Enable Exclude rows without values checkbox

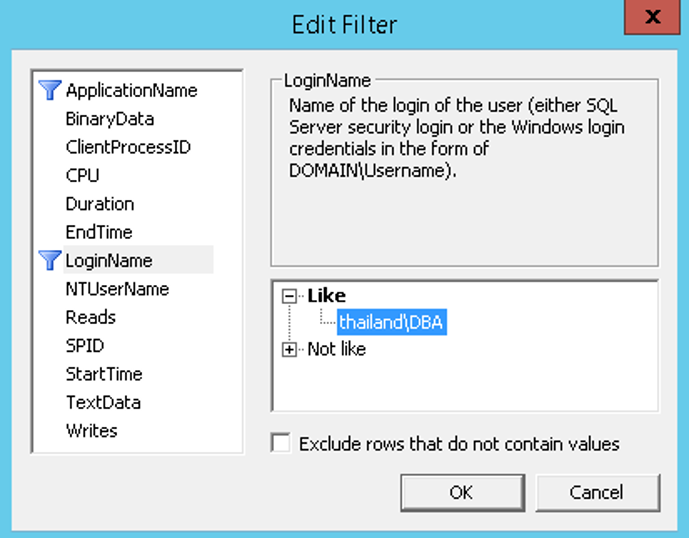tap(281, 444)
